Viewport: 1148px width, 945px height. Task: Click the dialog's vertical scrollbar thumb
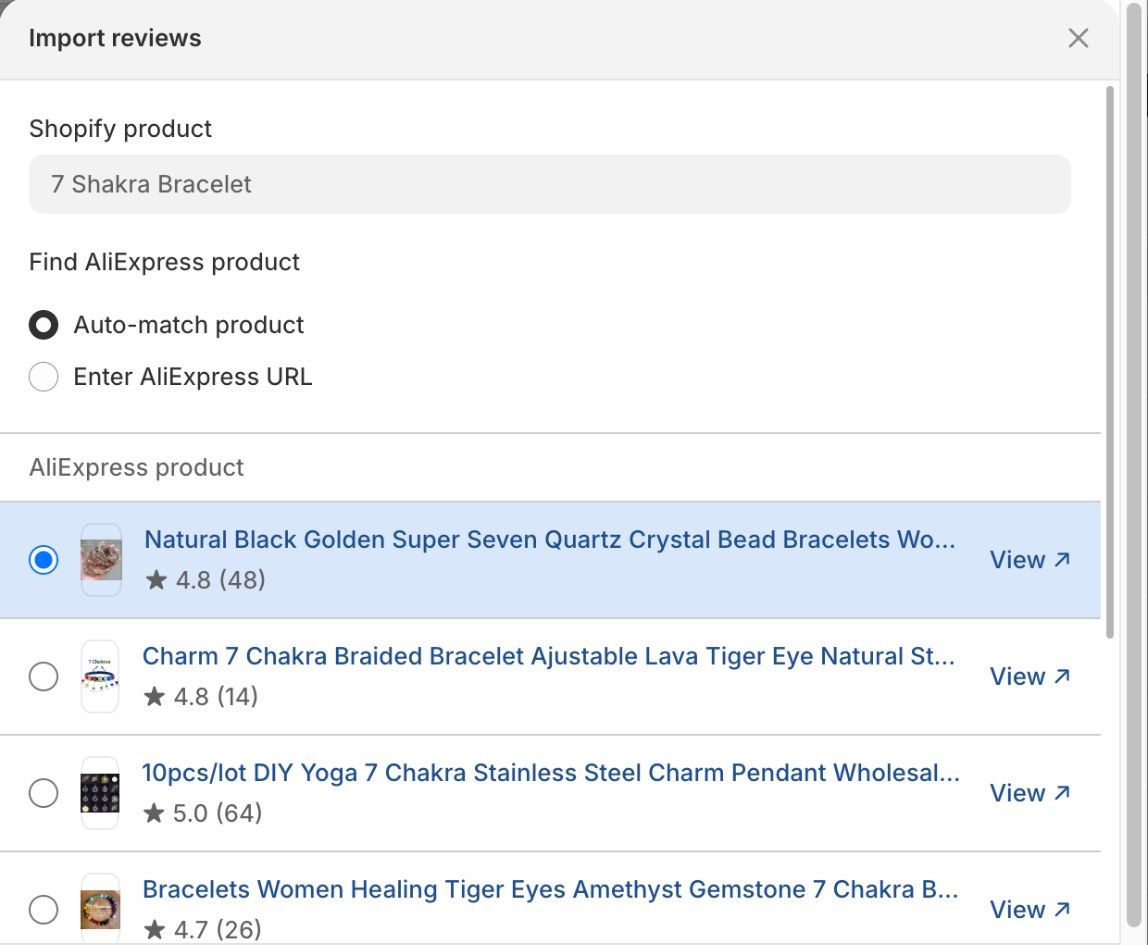(x=1110, y=362)
